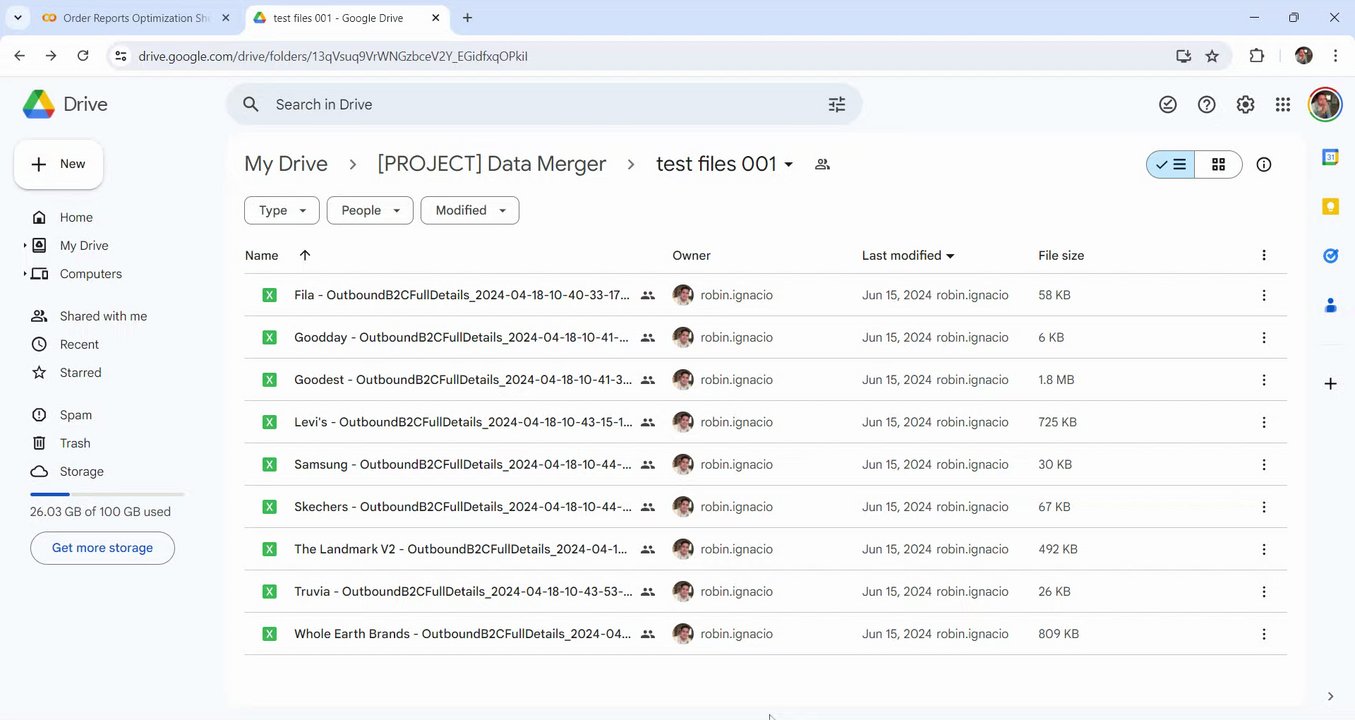The width and height of the screenshot is (1355, 720).
Task: Reload the current page
Action: coord(83,56)
